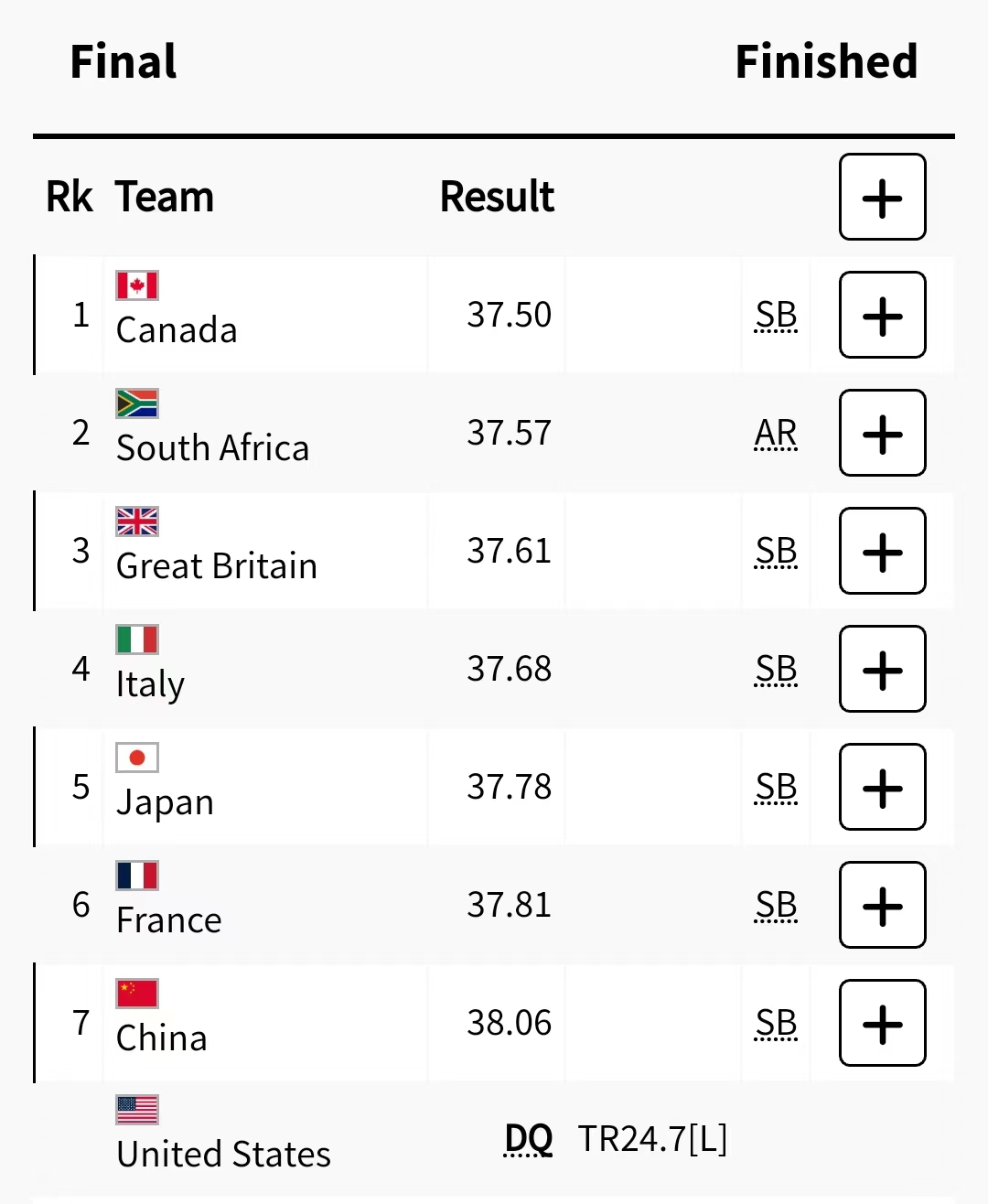Click Canada's SB abbreviation
This screenshot has height=1204, width=988.
pyautogui.click(x=776, y=315)
